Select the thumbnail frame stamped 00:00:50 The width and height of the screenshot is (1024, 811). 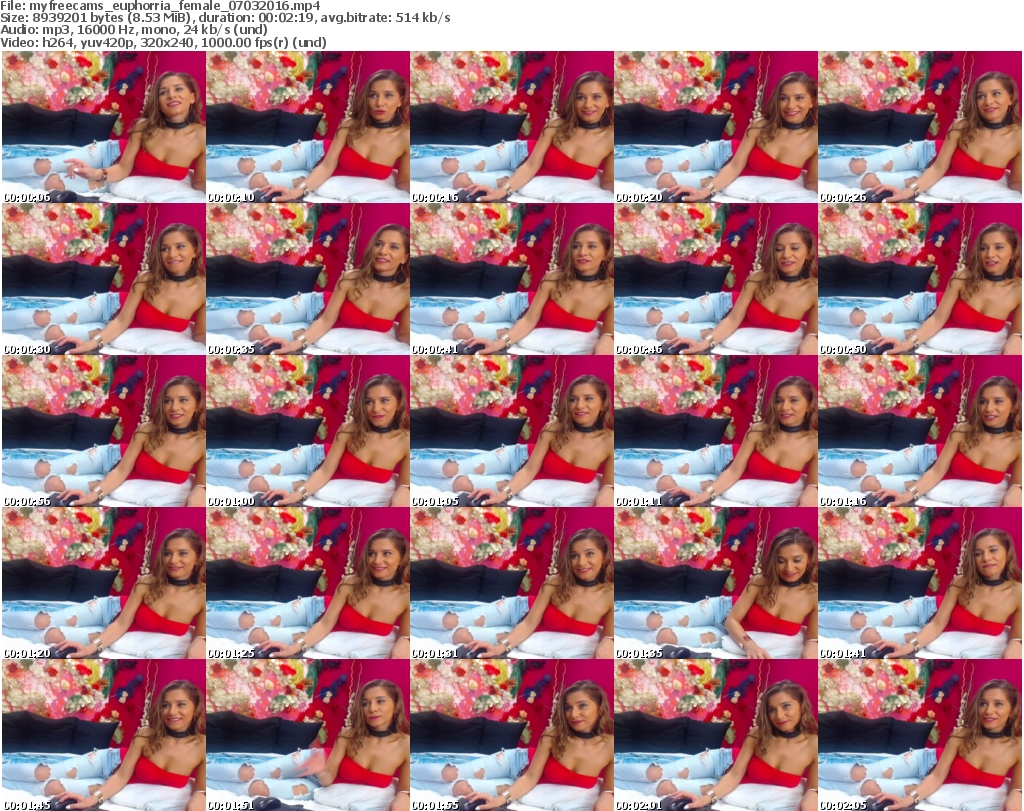click(920, 279)
